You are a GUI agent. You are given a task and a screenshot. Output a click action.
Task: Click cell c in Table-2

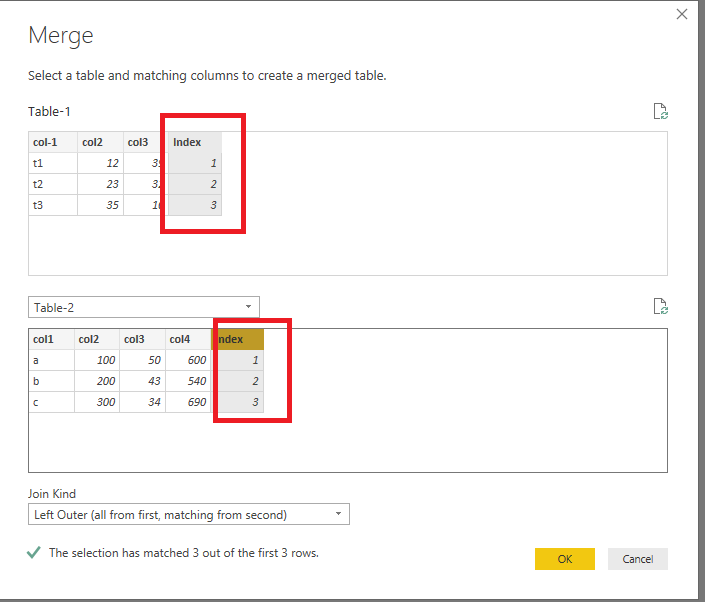coord(51,402)
